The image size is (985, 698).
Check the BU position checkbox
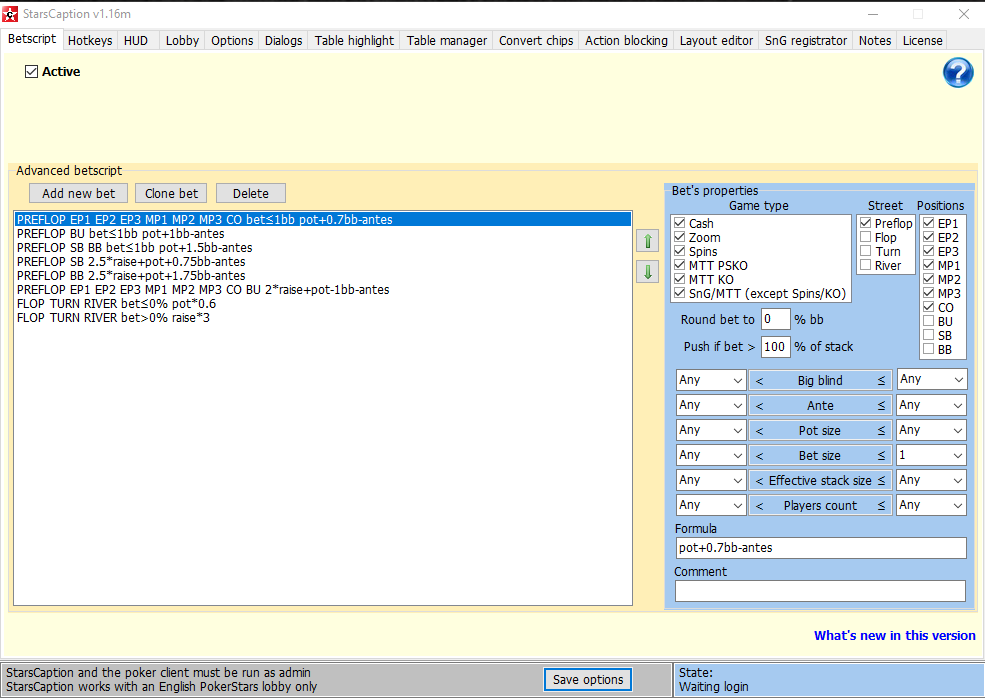[x=928, y=321]
